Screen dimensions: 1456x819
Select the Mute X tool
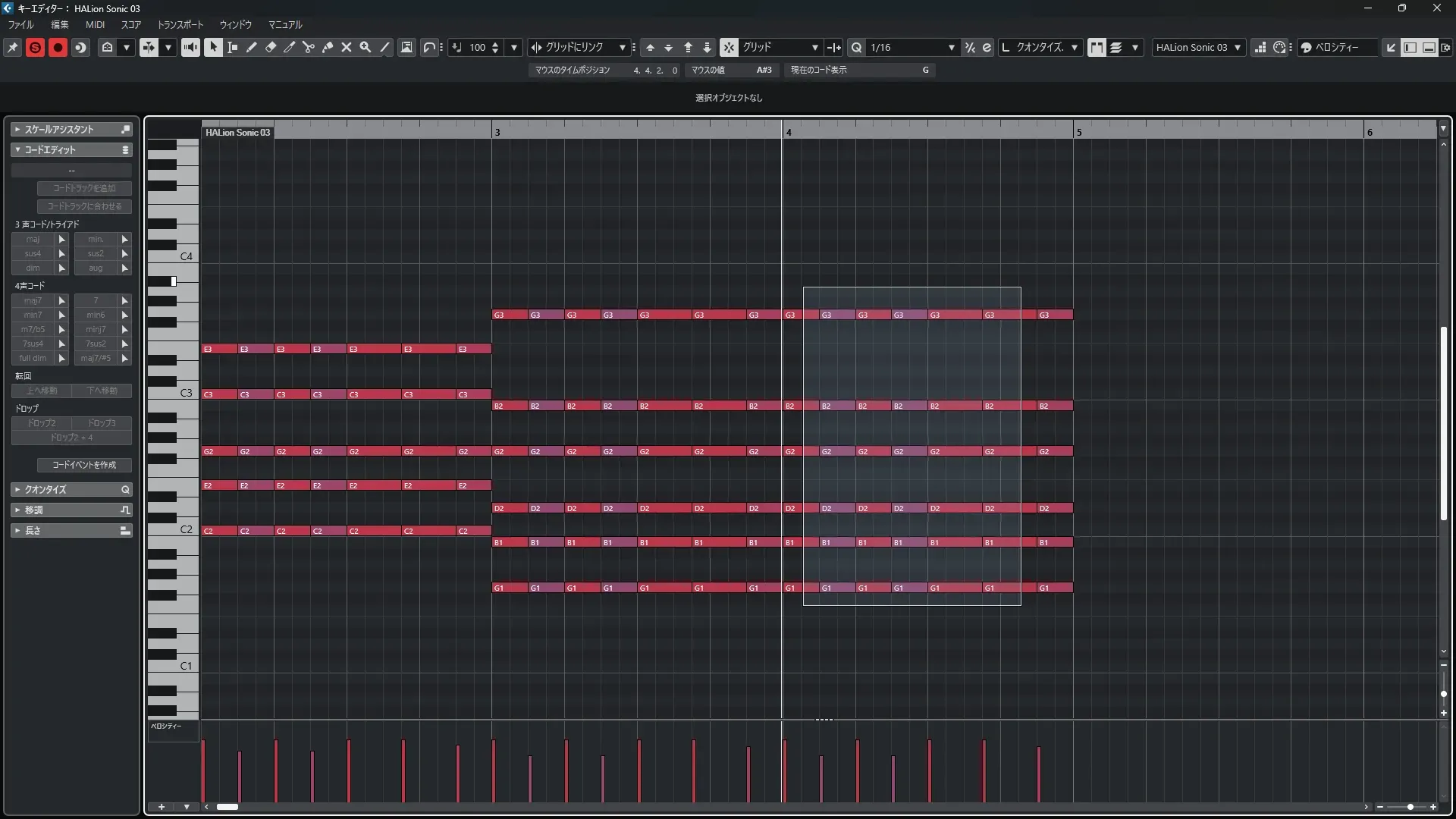pyautogui.click(x=347, y=47)
